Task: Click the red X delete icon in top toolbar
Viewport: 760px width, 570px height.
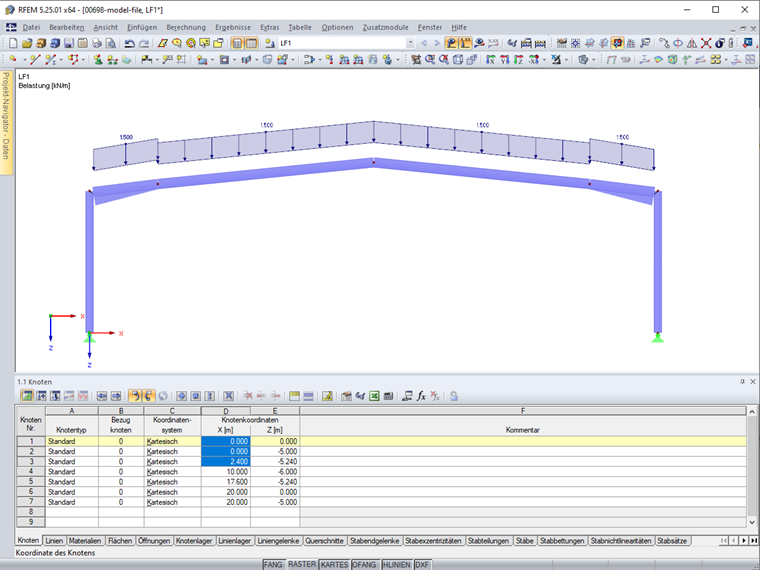Action: click(x=706, y=43)
